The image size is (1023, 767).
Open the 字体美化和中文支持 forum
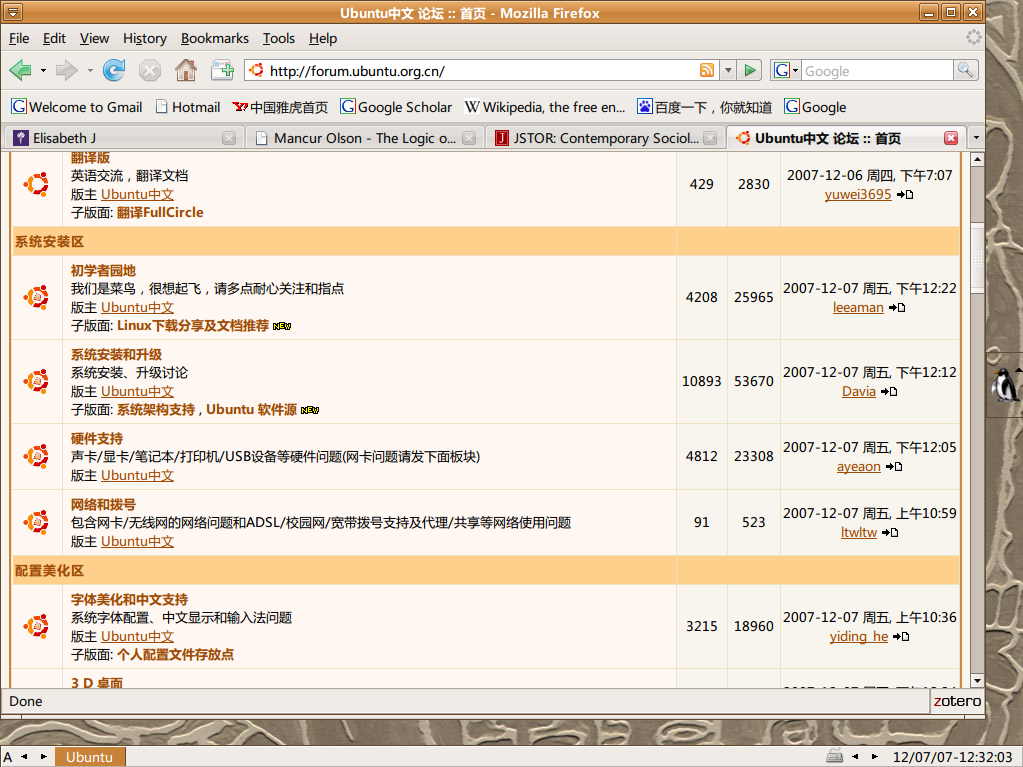129,599
